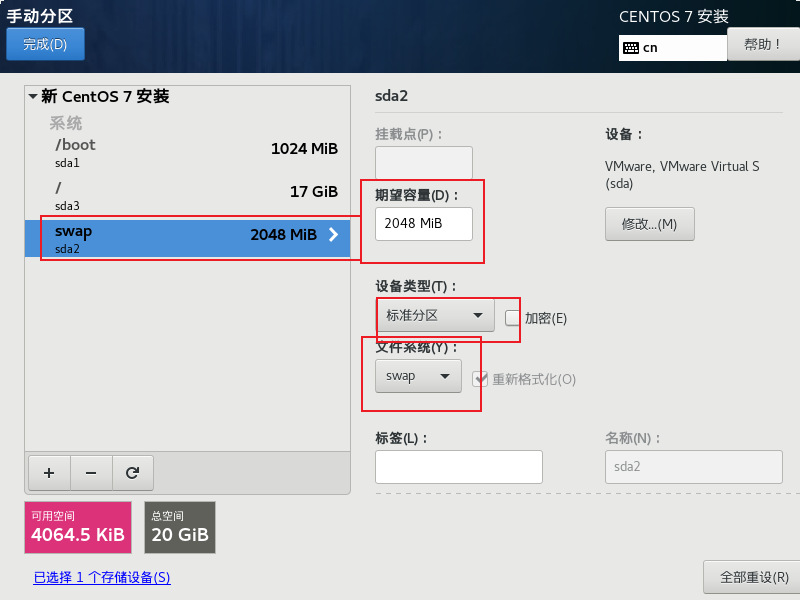Click the 帮助 help button
This screenshot has width=800, height=600.
click(x=762, y=44)
